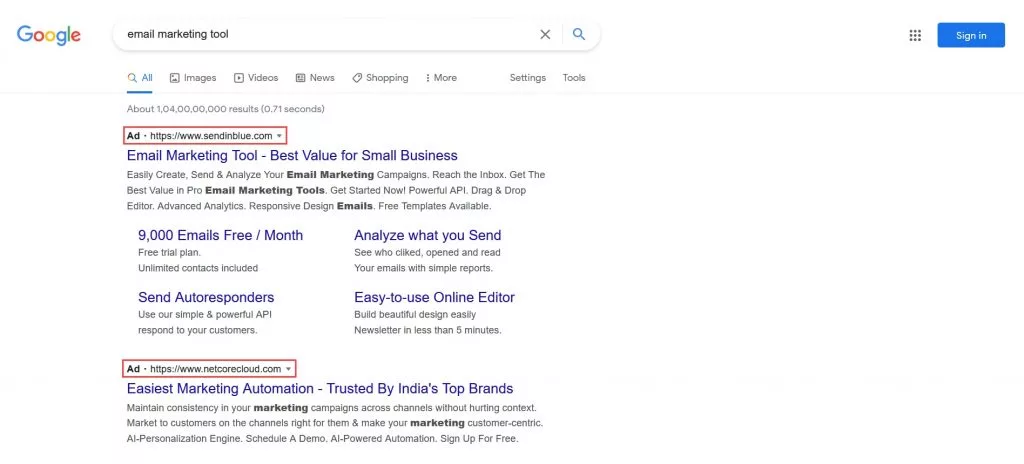Switch to the Shopping tab
Screen dimensions: 1024x464
pyautogui.click(x=380, y=78)
